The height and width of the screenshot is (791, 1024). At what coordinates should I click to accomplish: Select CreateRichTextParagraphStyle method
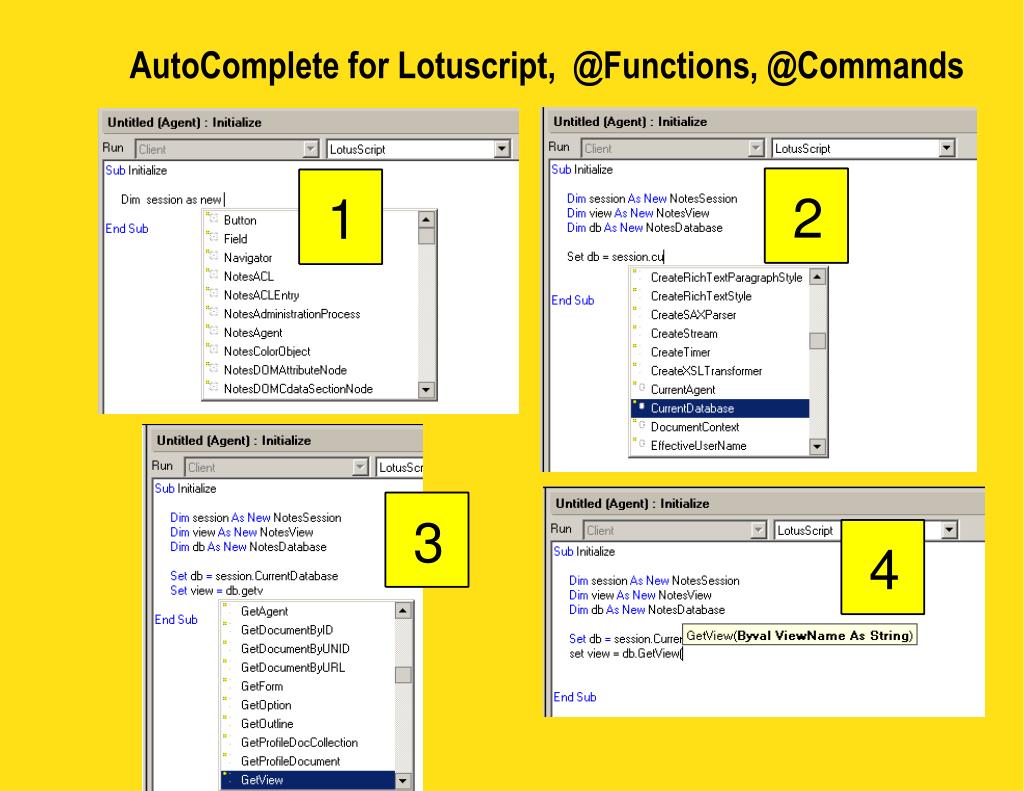pyautogui.click(x=726, y=277)
